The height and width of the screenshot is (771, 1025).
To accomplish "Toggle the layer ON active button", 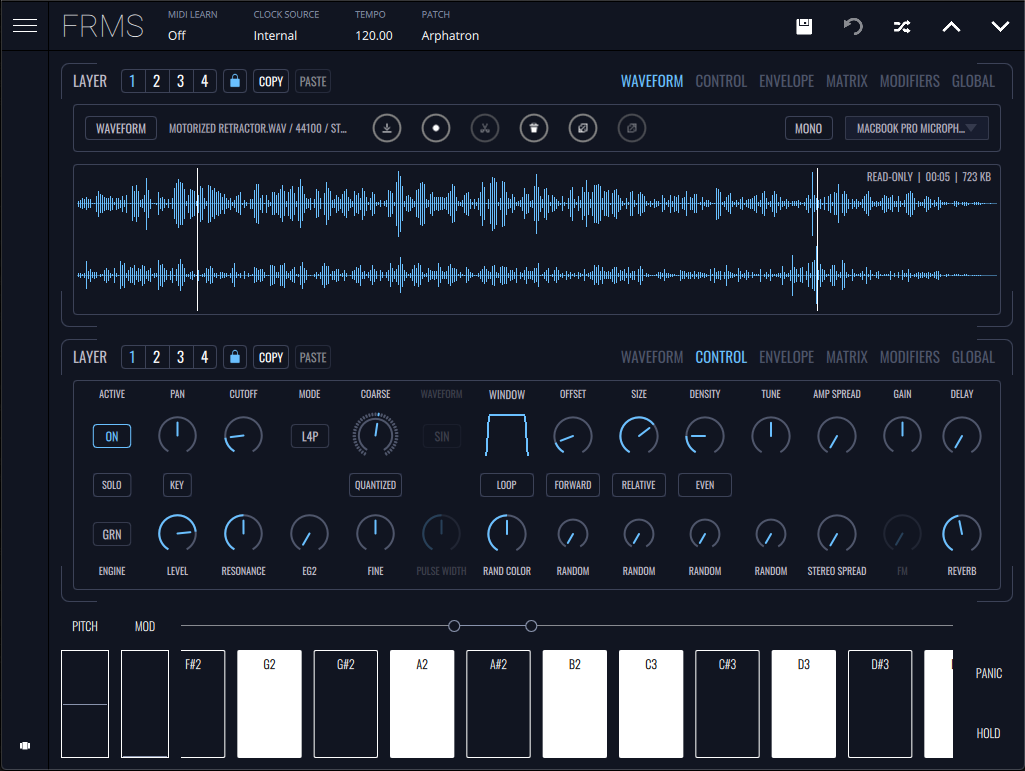I will pos(112,436).
